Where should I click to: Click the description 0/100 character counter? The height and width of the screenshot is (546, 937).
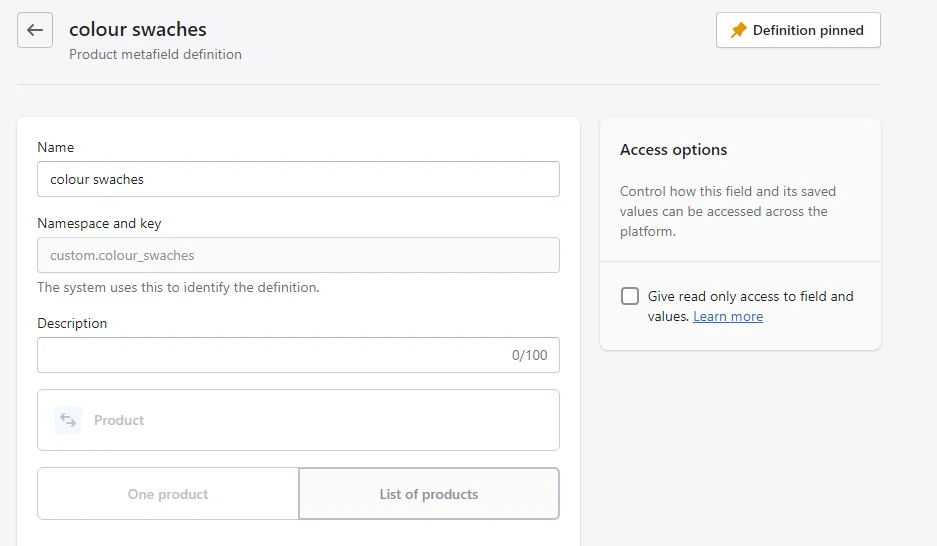tap(529, 355)
